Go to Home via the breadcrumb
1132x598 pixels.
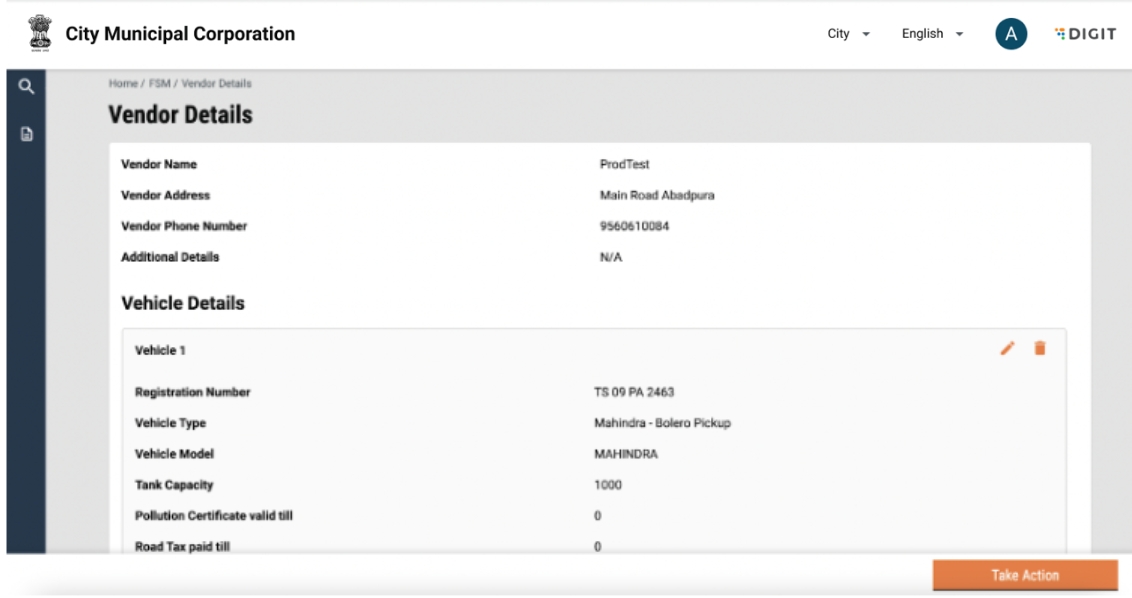point(120,83)
